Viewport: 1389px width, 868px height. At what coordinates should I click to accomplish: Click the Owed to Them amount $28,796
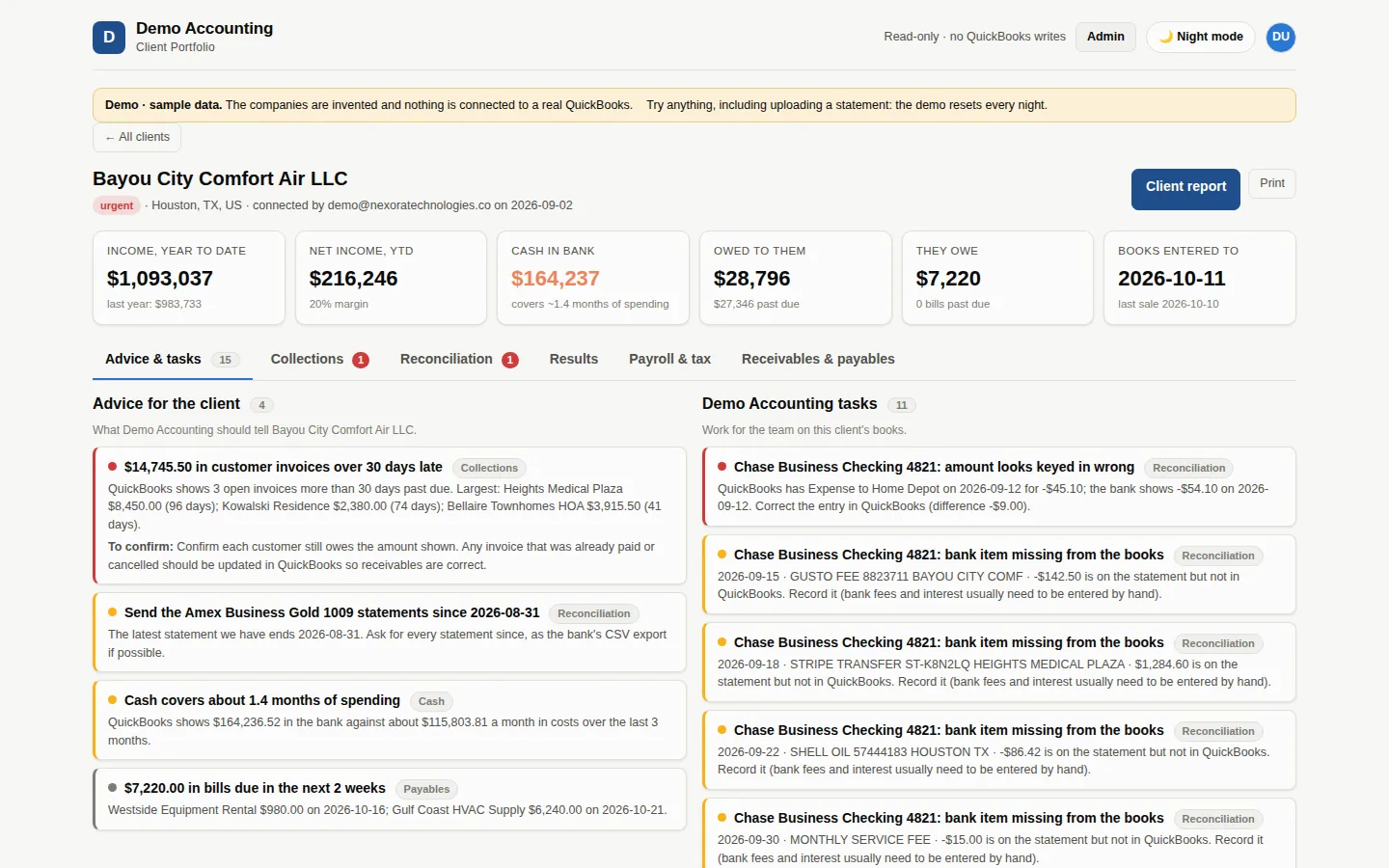(x=752, y=279)
